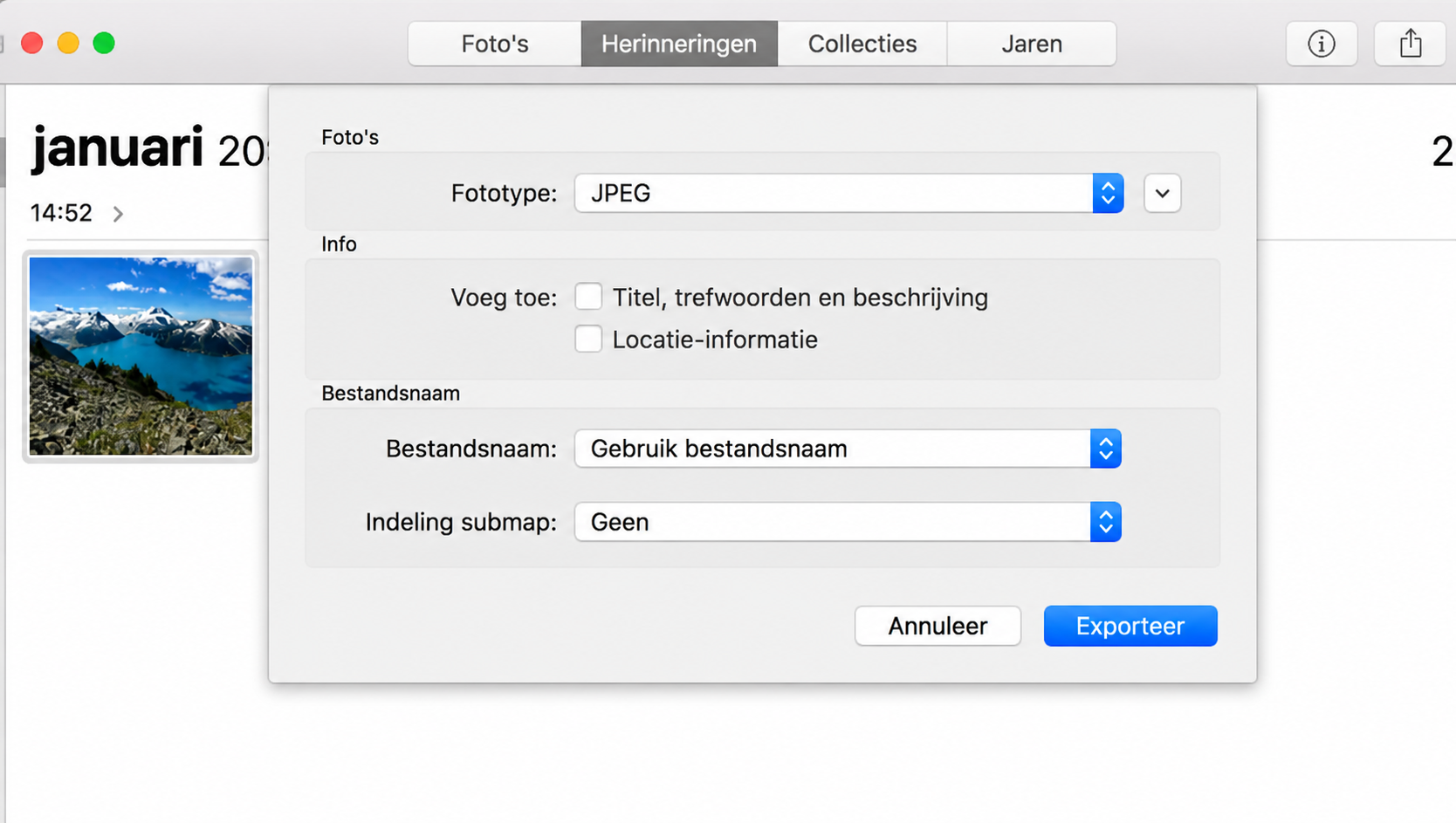Click the share icon in toolbar
1456x823 pixels.
tap(1411, 44)
